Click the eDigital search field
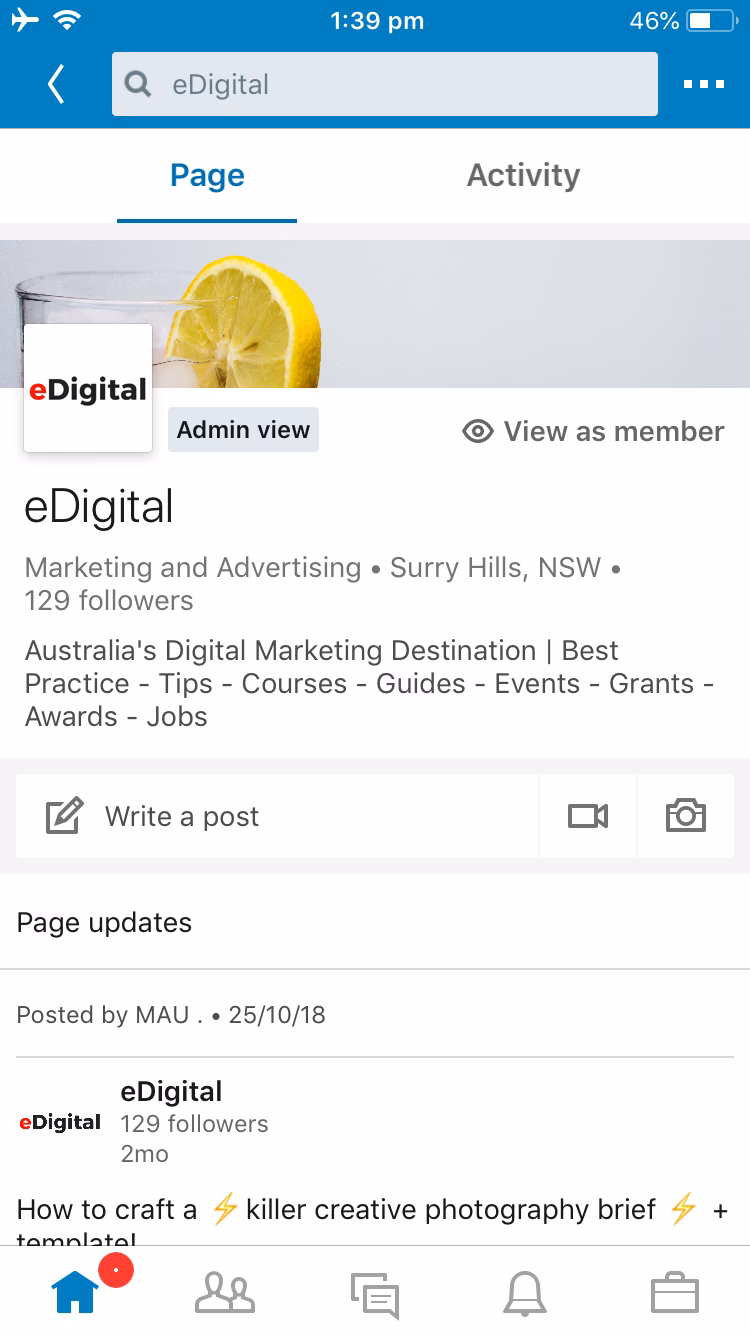Viewport: 750px width, 1334px height. point(400,85)
